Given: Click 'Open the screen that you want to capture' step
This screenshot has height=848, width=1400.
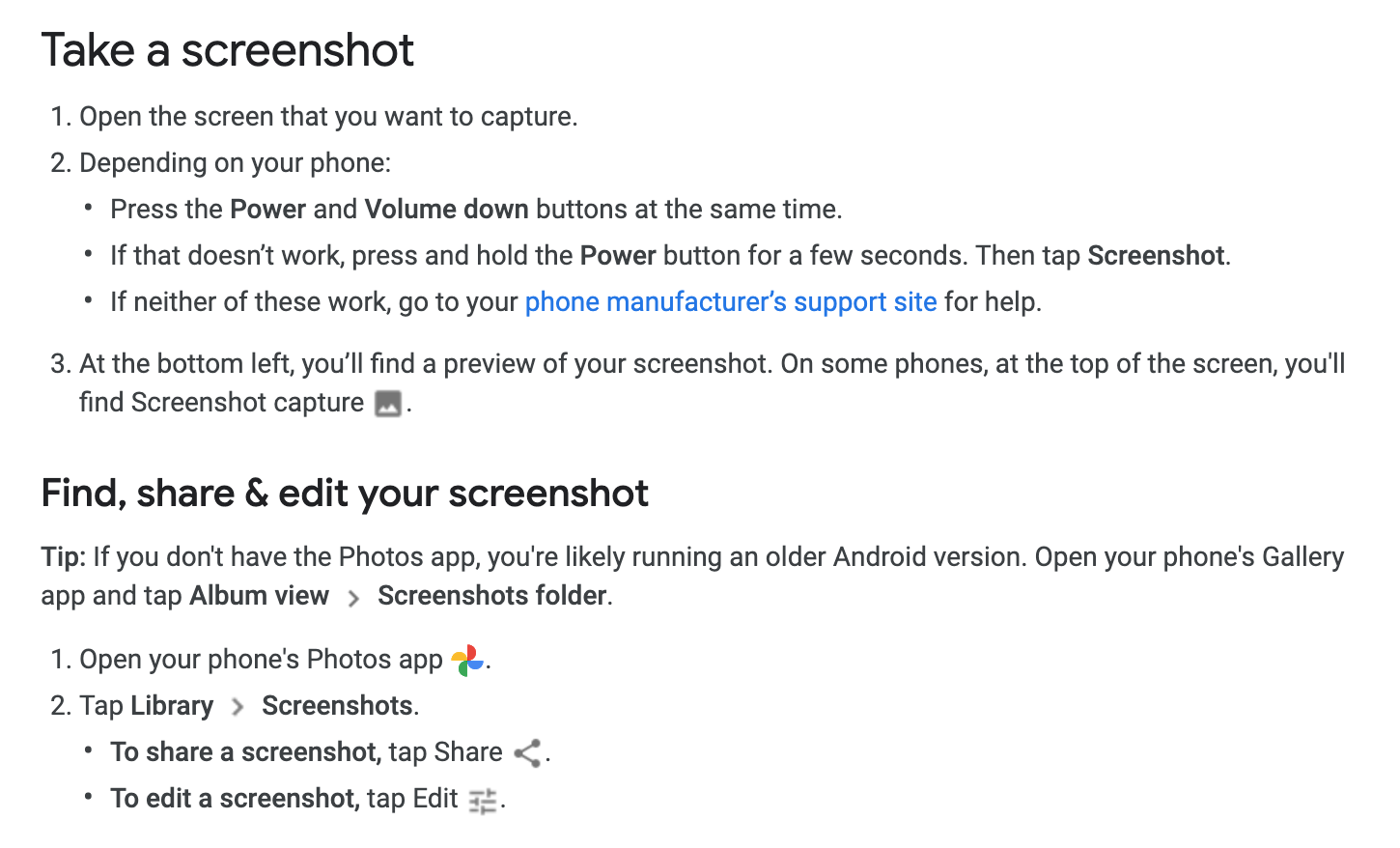Looking at the screenshot, I should (x=328, y=117).
